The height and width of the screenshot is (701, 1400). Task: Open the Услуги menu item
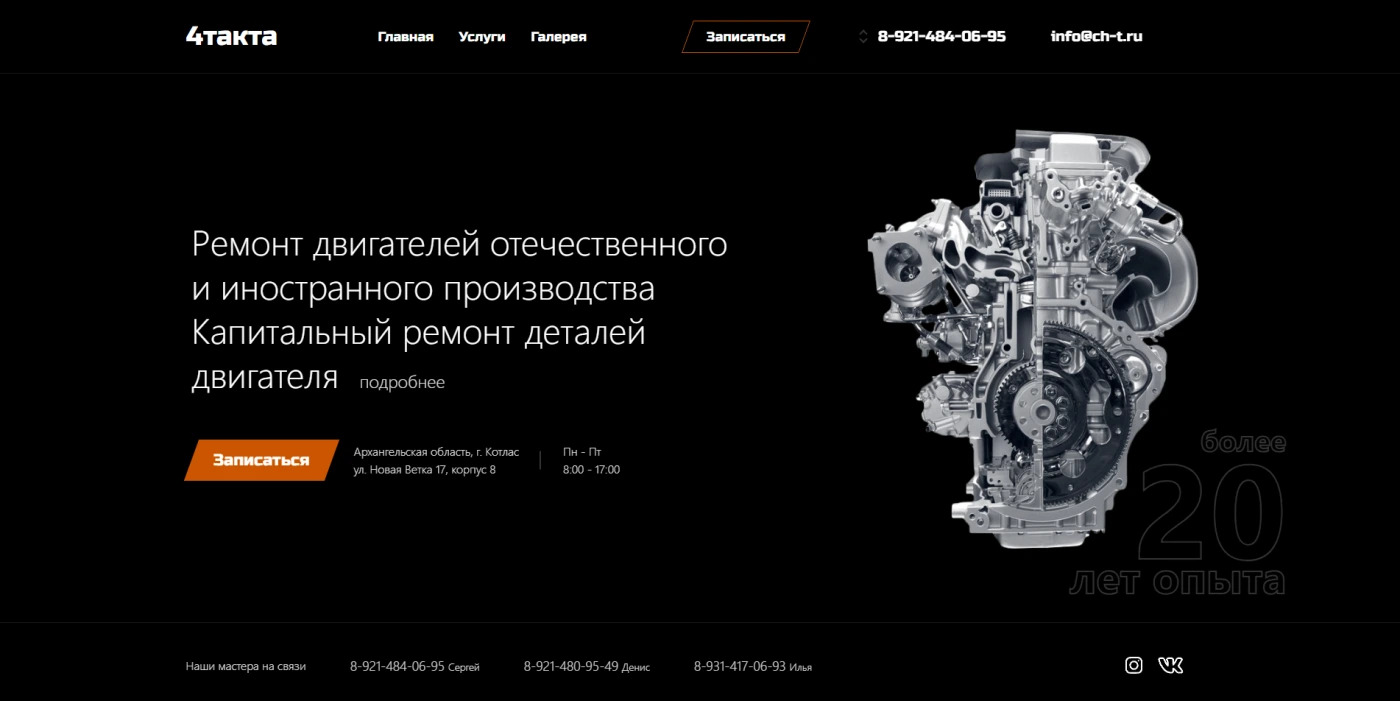(x=482, y=37)
